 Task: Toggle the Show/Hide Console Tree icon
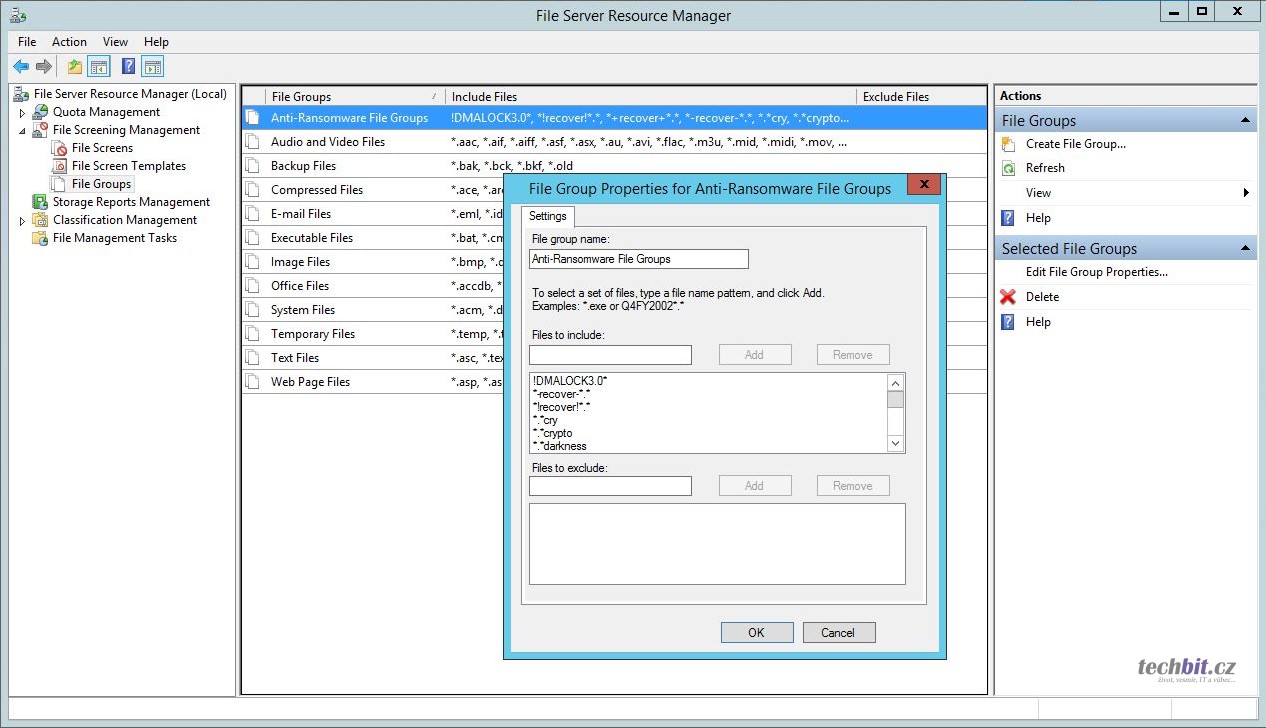tap(99, 67)
